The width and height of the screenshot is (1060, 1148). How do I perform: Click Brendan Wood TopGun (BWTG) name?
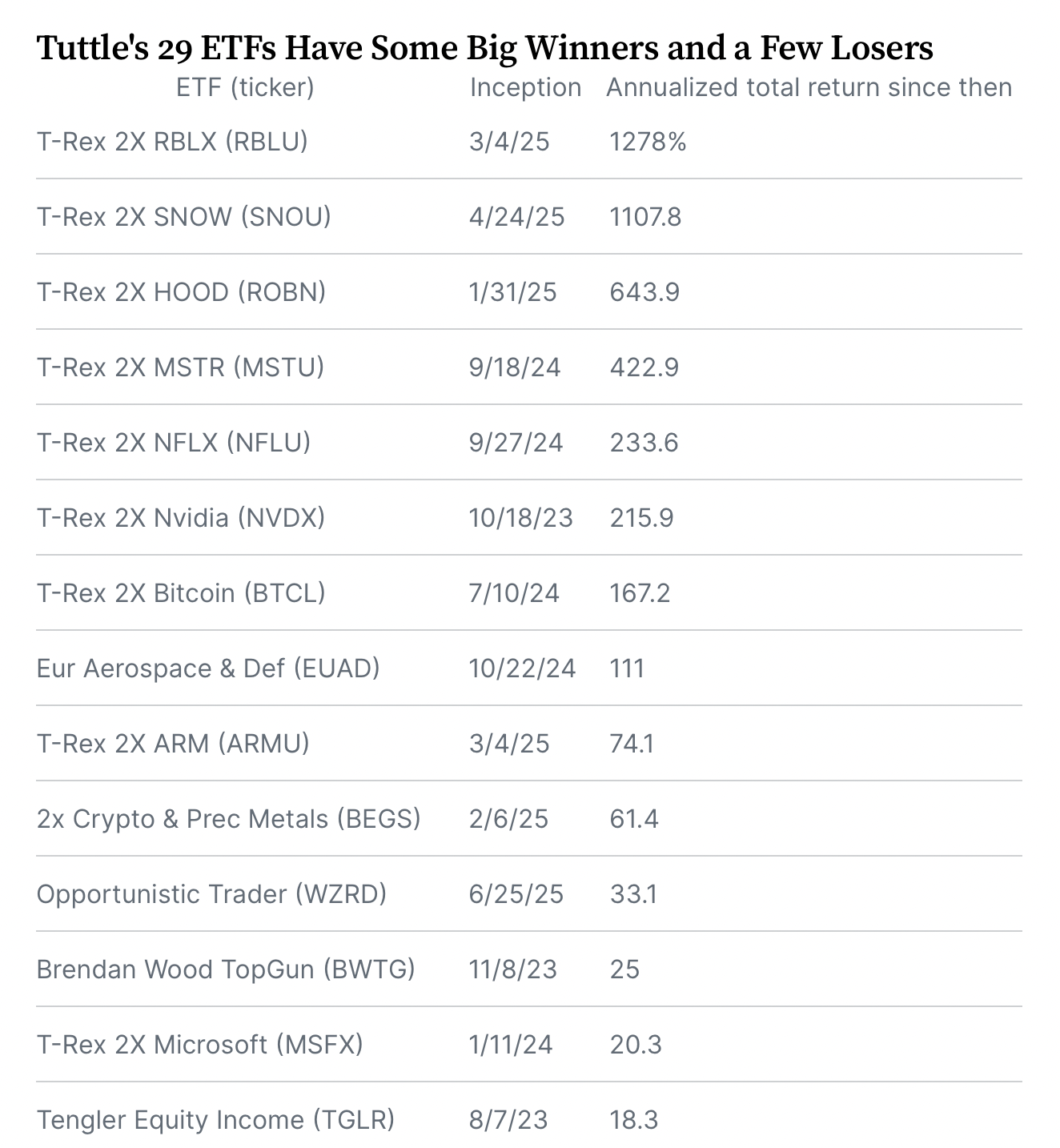pos(226,969)
